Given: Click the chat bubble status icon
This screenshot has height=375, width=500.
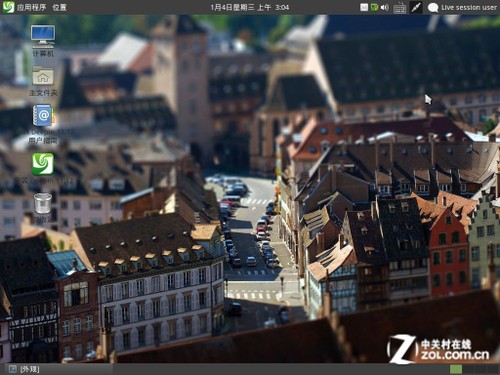Looking at the screenshot, I should [433, 8].
